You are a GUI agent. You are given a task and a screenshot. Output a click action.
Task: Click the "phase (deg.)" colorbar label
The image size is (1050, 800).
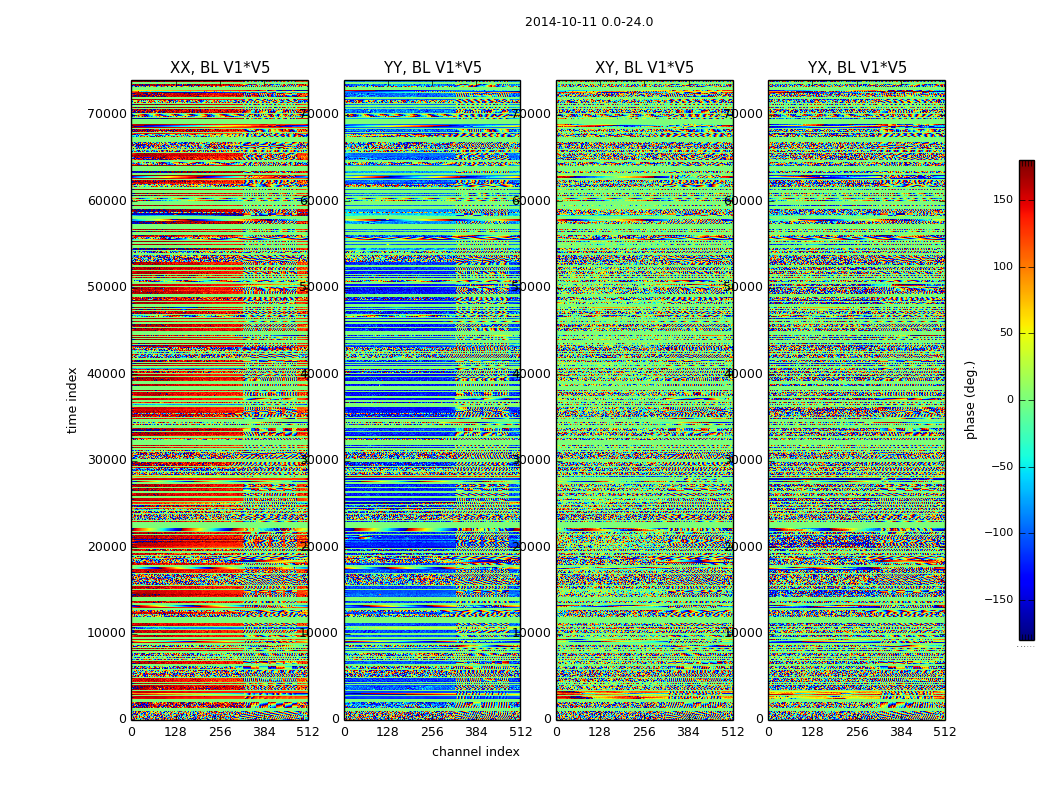(x=970, y=400)
